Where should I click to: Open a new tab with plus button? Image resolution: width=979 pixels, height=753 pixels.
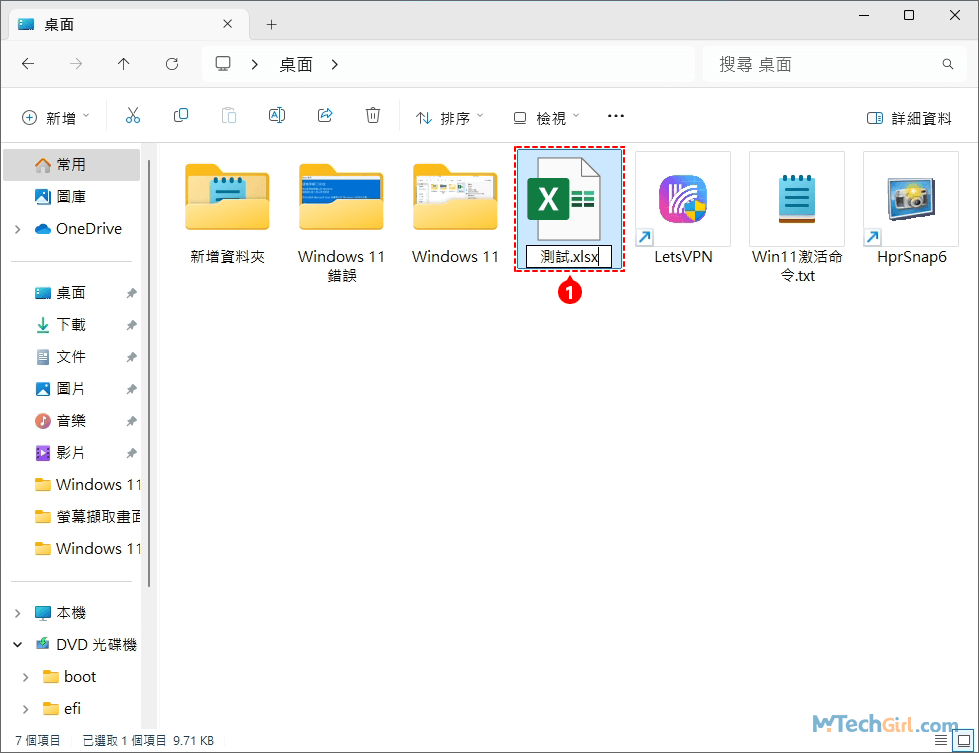coord(271,24)
